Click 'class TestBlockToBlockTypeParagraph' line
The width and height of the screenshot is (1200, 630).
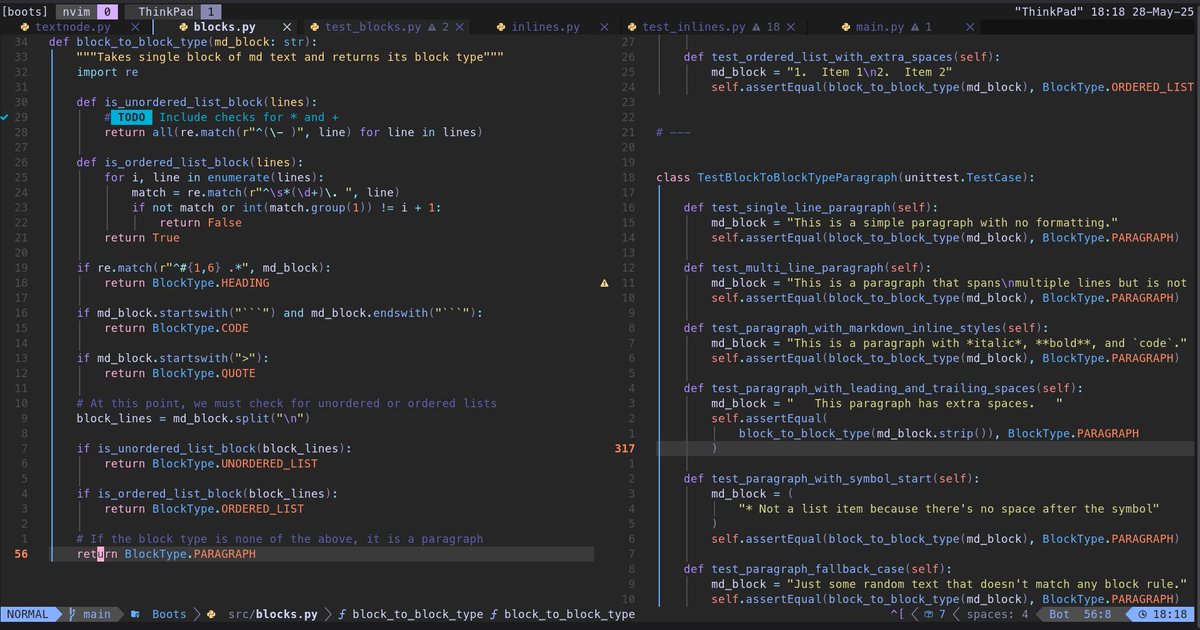click(845, 177)
